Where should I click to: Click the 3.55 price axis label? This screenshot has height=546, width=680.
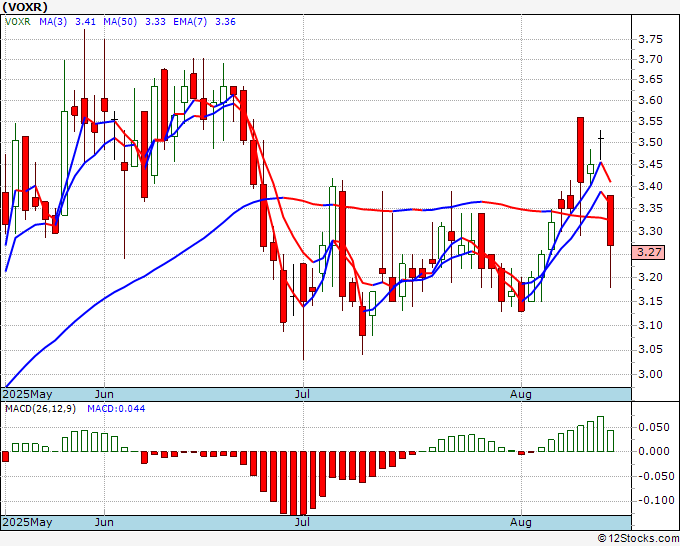coord(651,121)
